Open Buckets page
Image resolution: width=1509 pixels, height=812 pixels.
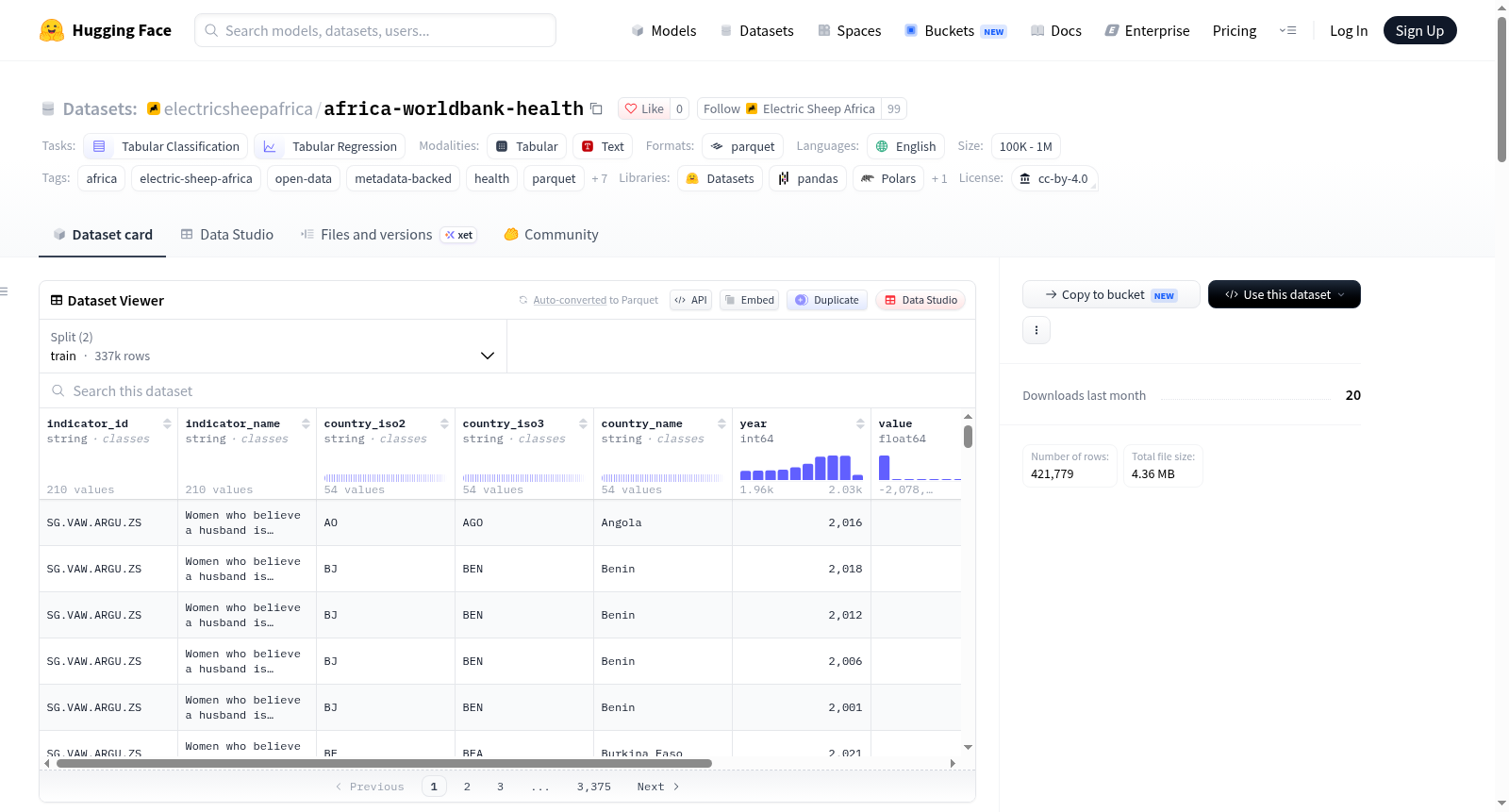[x=955, y=30]
